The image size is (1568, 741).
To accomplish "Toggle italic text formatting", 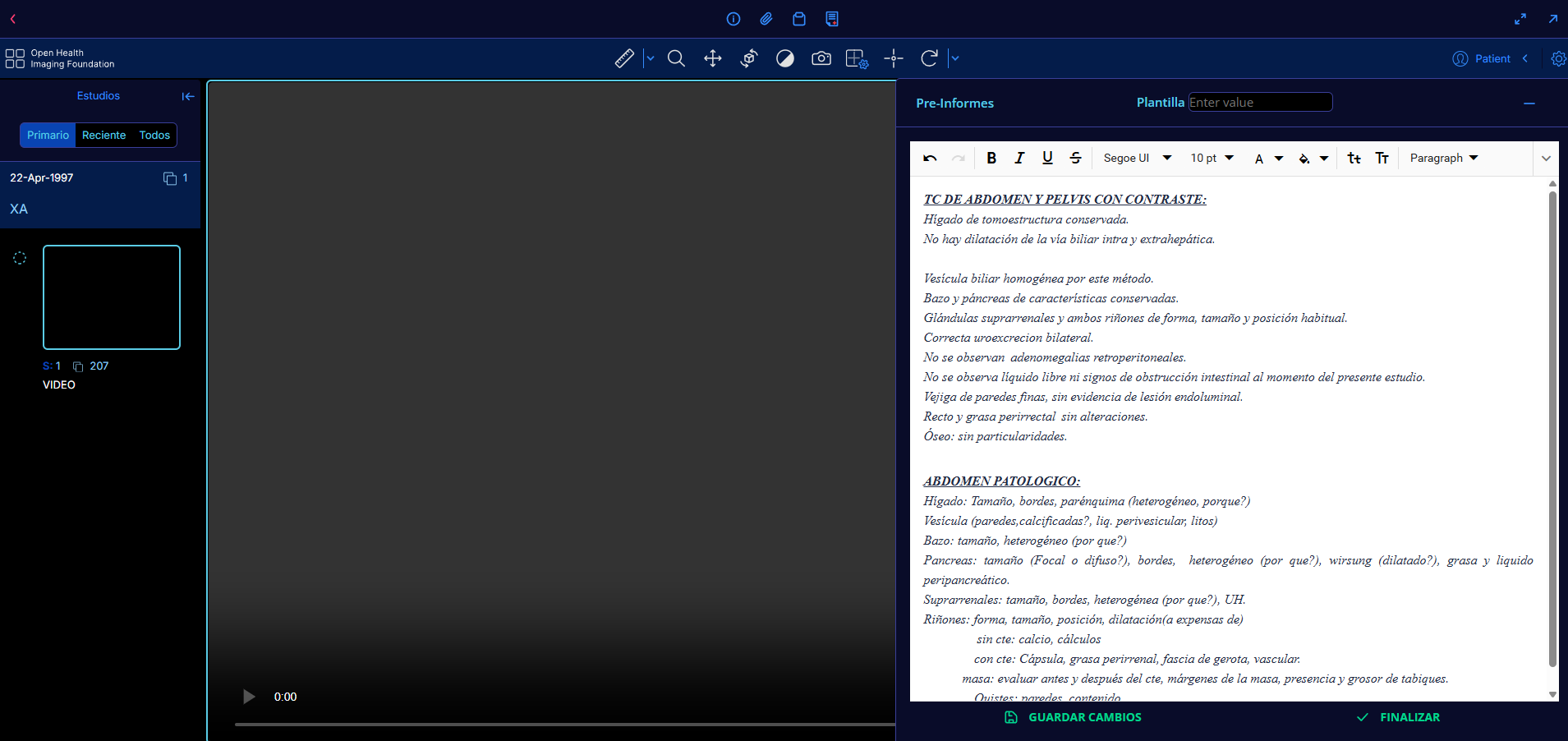I will point(1019,158).
